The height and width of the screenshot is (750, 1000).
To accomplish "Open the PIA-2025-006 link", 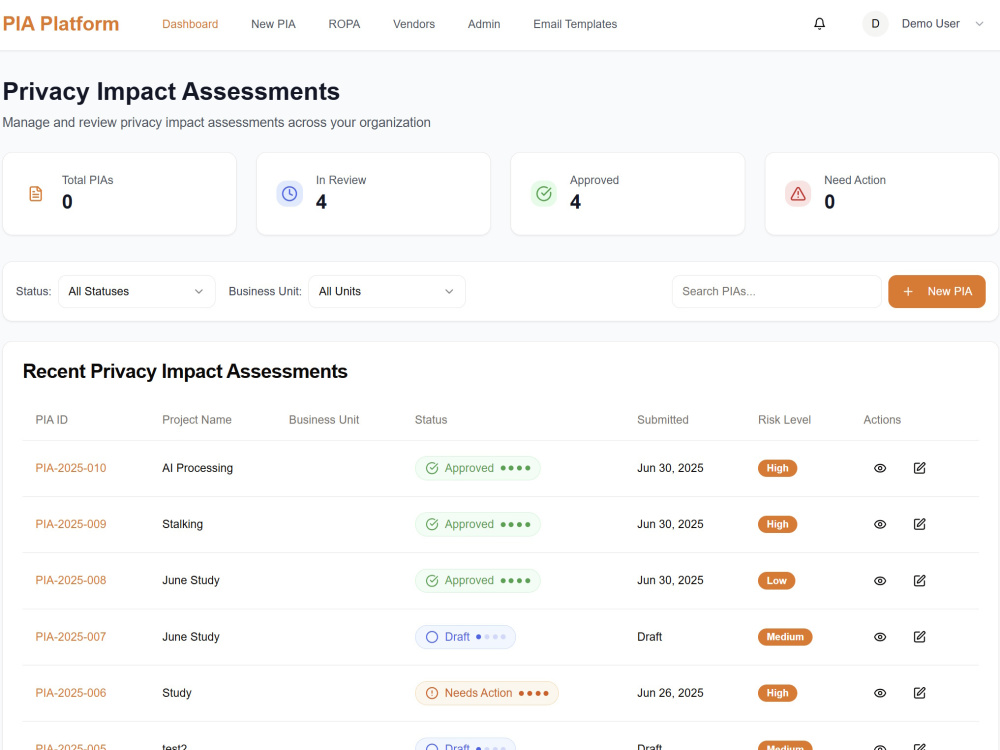I will pyautogui.click(x=71, y=693).
